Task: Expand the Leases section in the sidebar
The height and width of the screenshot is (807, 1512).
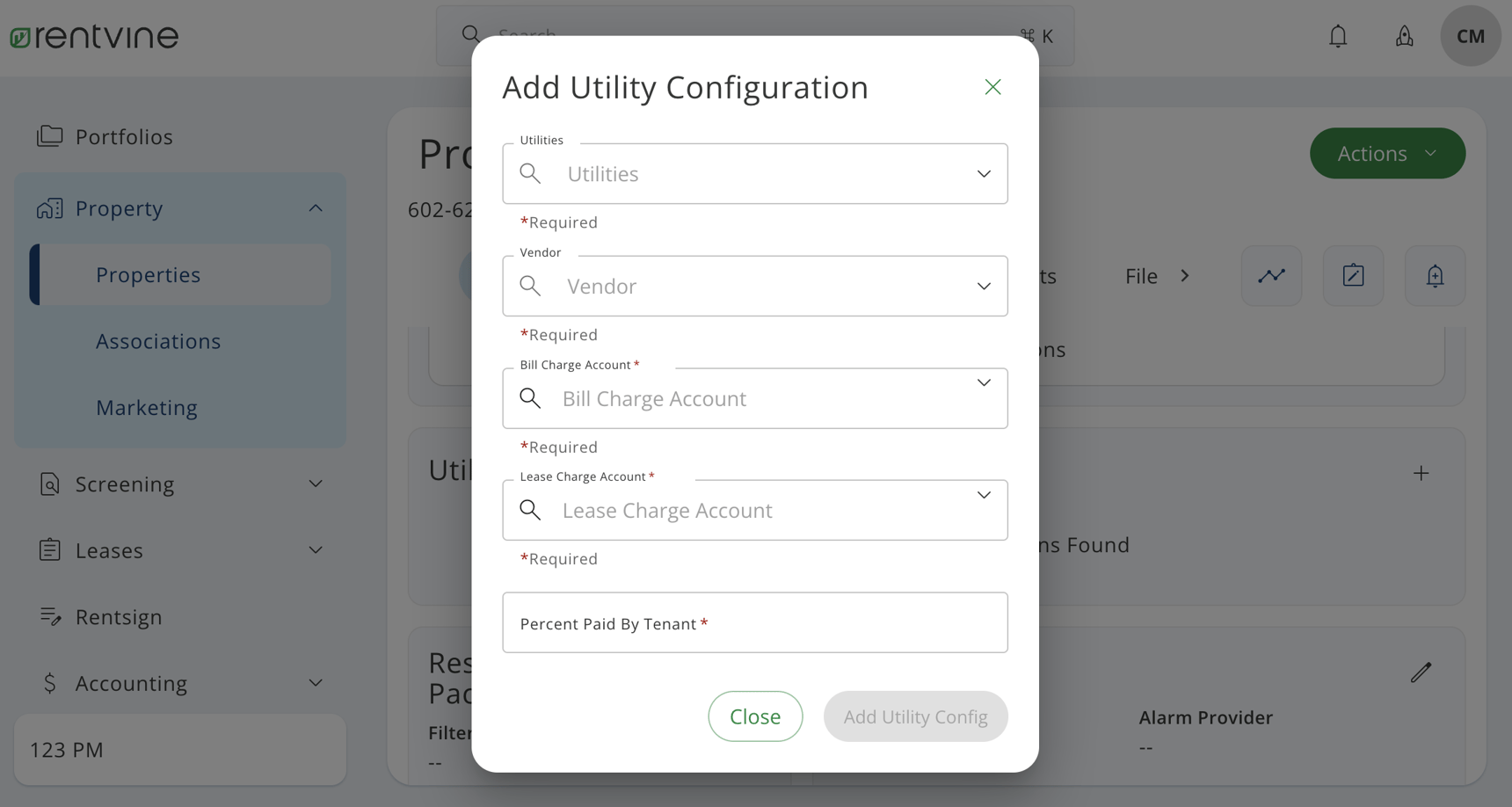Action: tap(316, 549)
